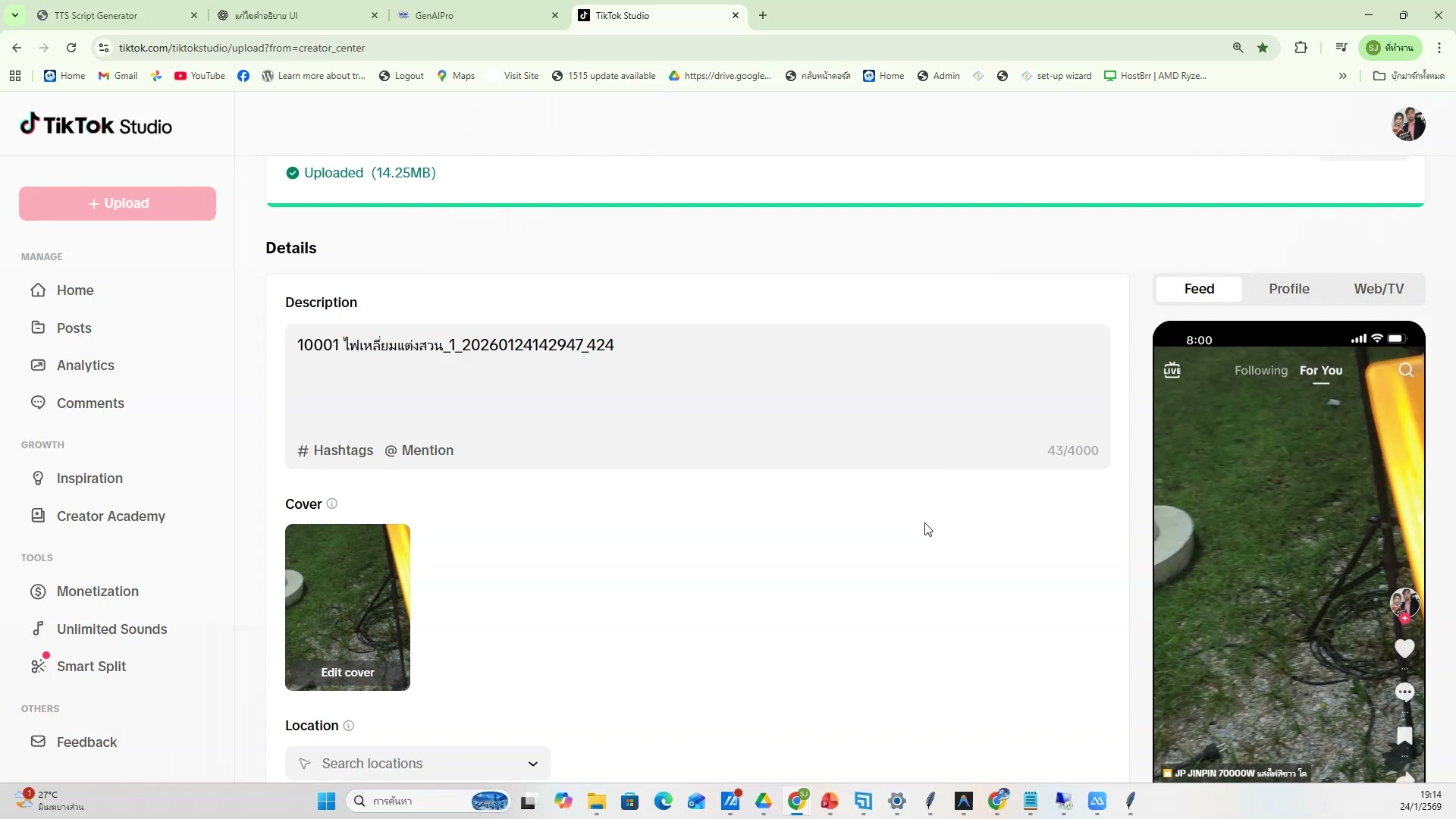This screenshot has height=819, width=1456.
Task: Open the browser tab search dropdown
Action: pyautogui.click(x=14, y=15)
